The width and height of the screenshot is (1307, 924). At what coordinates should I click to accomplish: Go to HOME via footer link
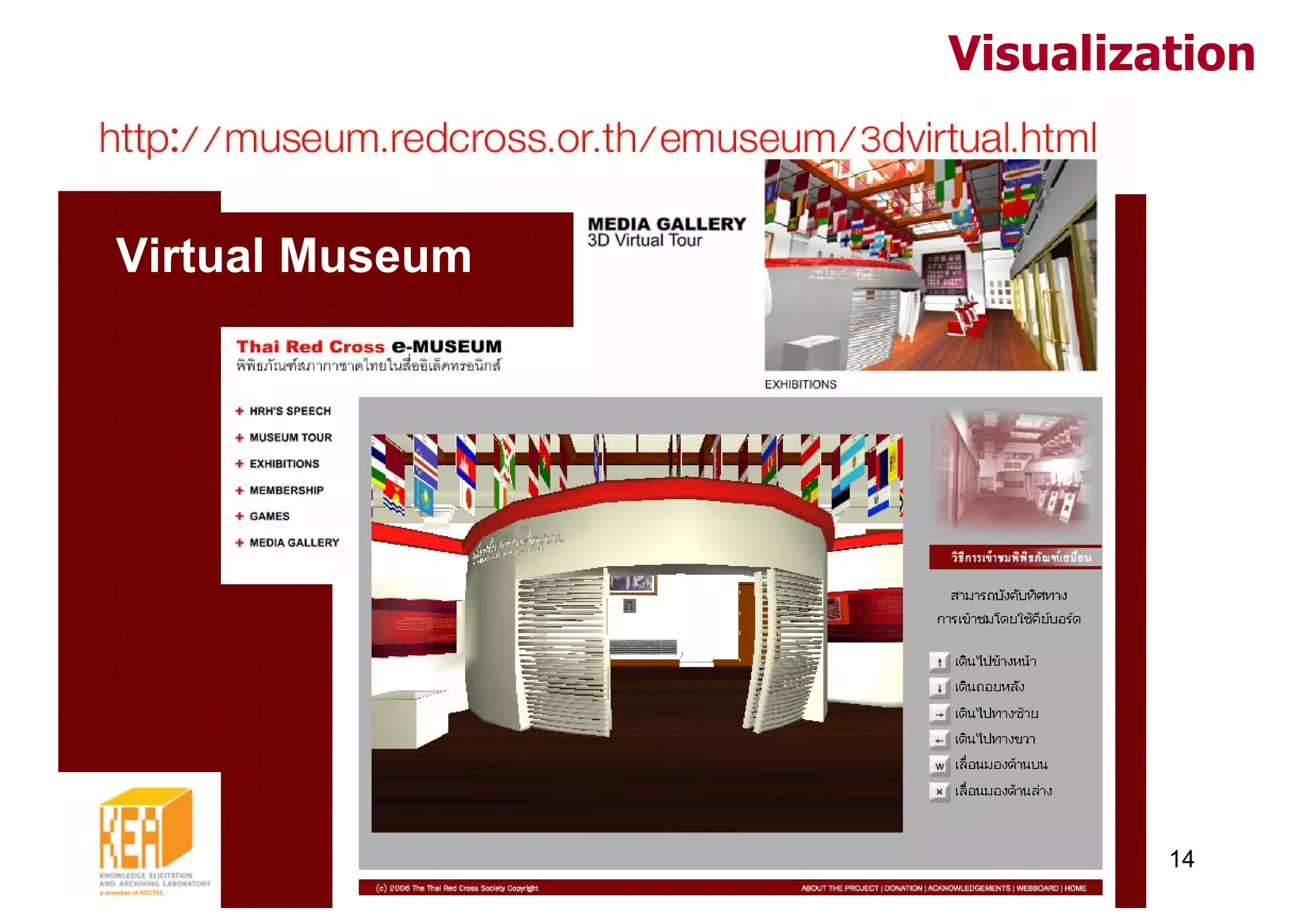1075,888
